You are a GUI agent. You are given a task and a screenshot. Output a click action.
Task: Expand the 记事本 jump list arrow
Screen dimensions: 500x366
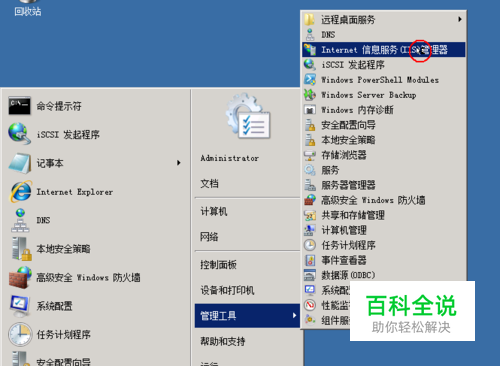click(x=179, y=163)
